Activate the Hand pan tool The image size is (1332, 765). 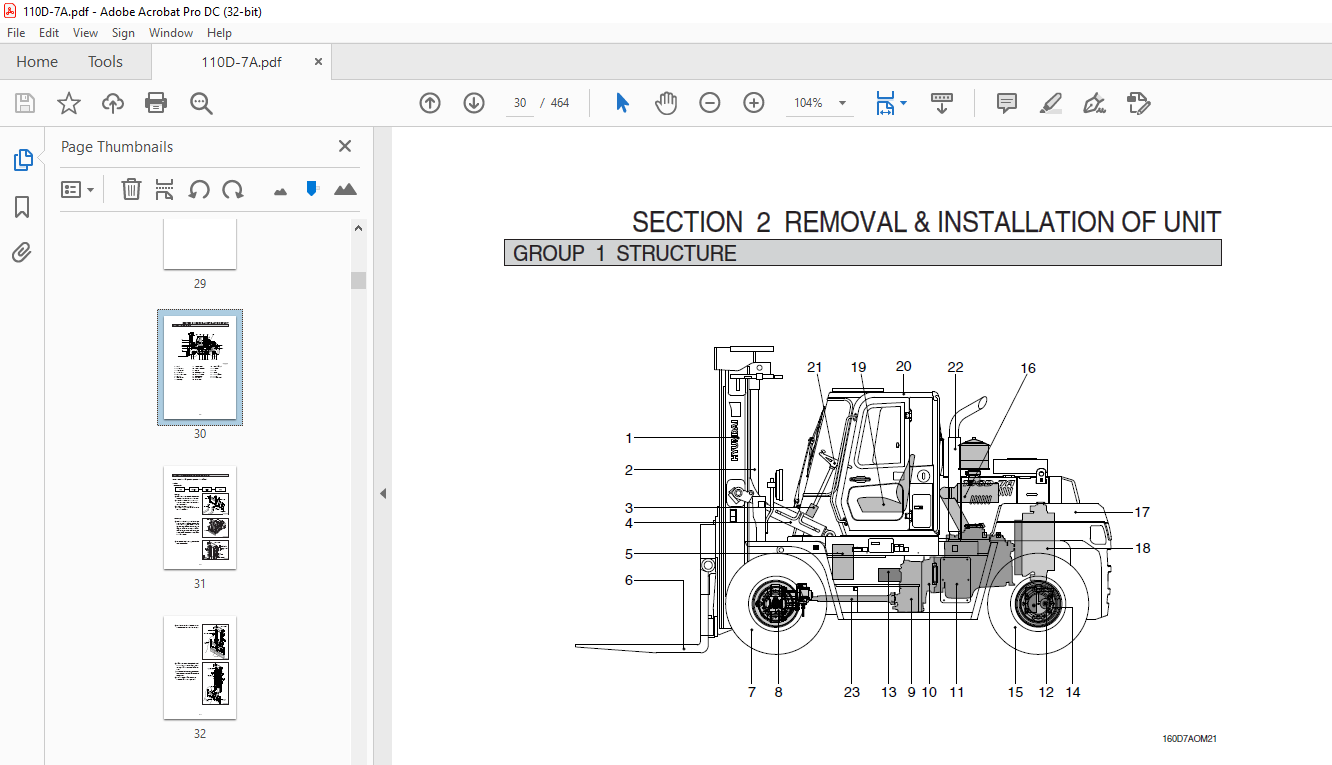coord(666,103)
